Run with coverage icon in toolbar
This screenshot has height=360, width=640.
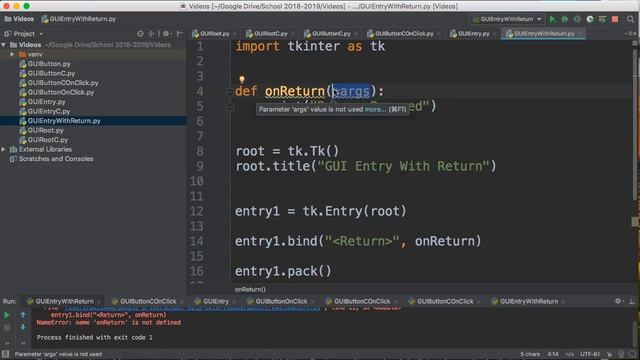coord(577,19)
